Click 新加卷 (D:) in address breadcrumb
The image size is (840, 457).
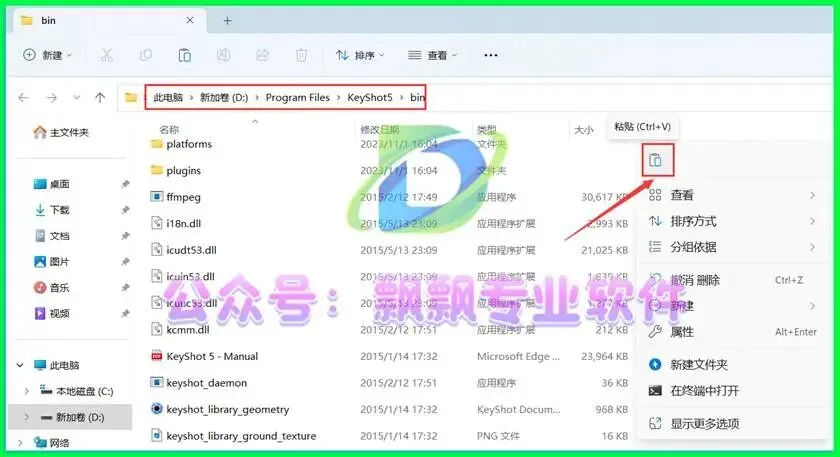224,98
